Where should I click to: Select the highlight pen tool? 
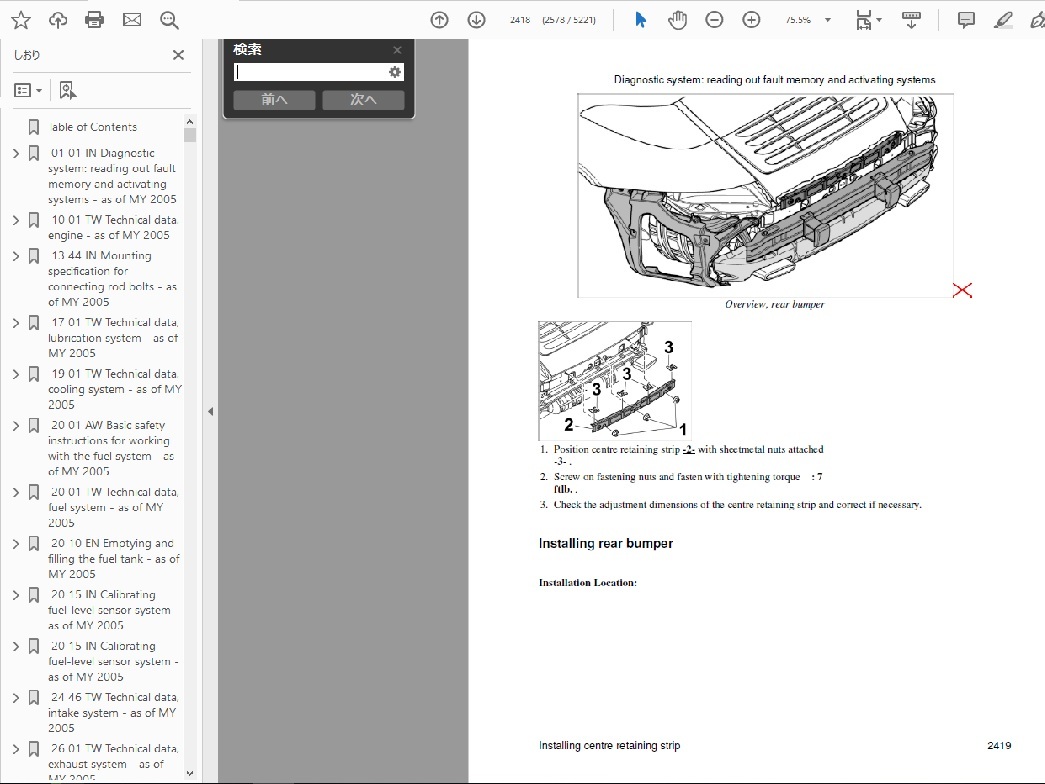(1002, 20)
